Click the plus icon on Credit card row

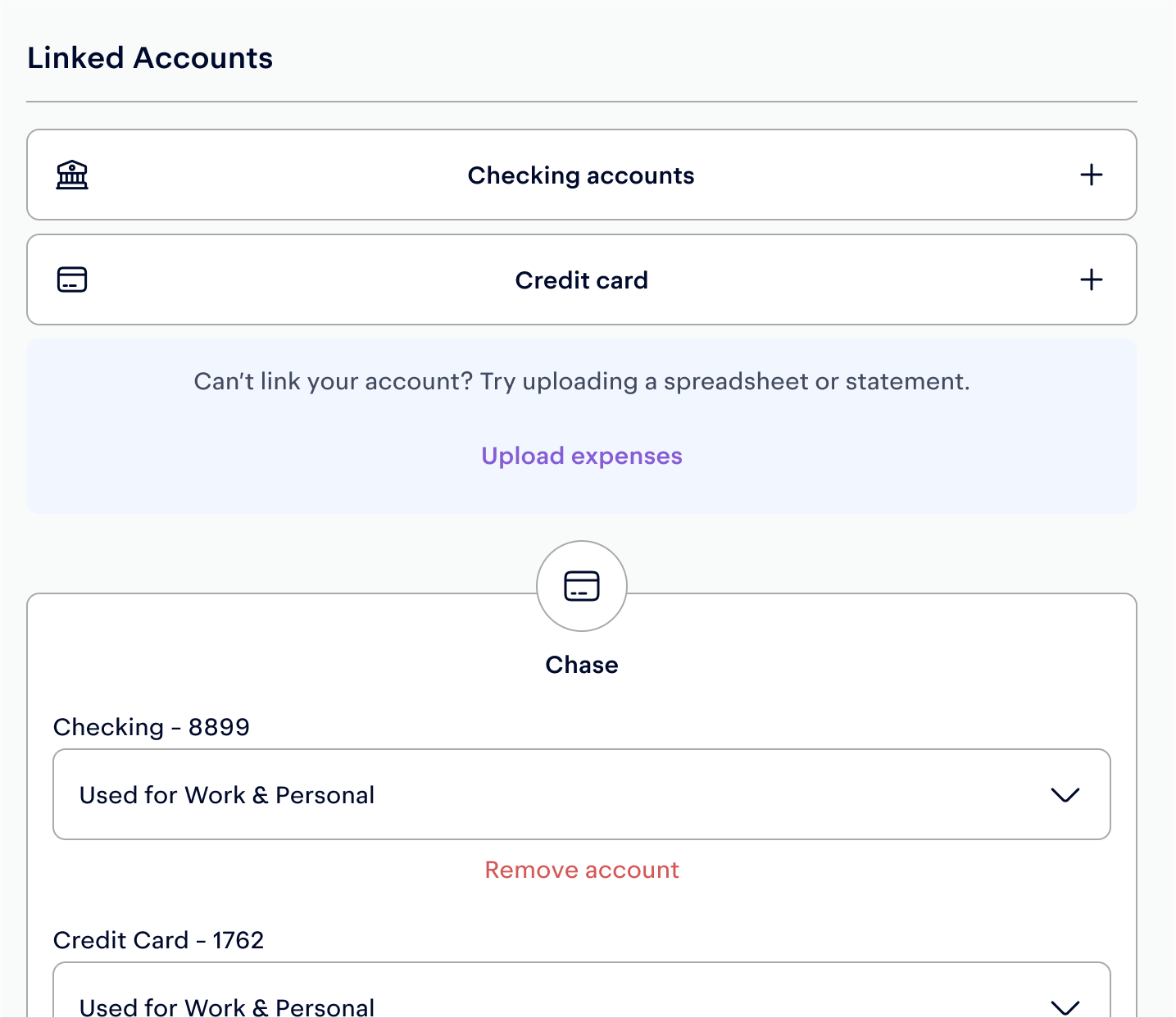(1091, 279)
